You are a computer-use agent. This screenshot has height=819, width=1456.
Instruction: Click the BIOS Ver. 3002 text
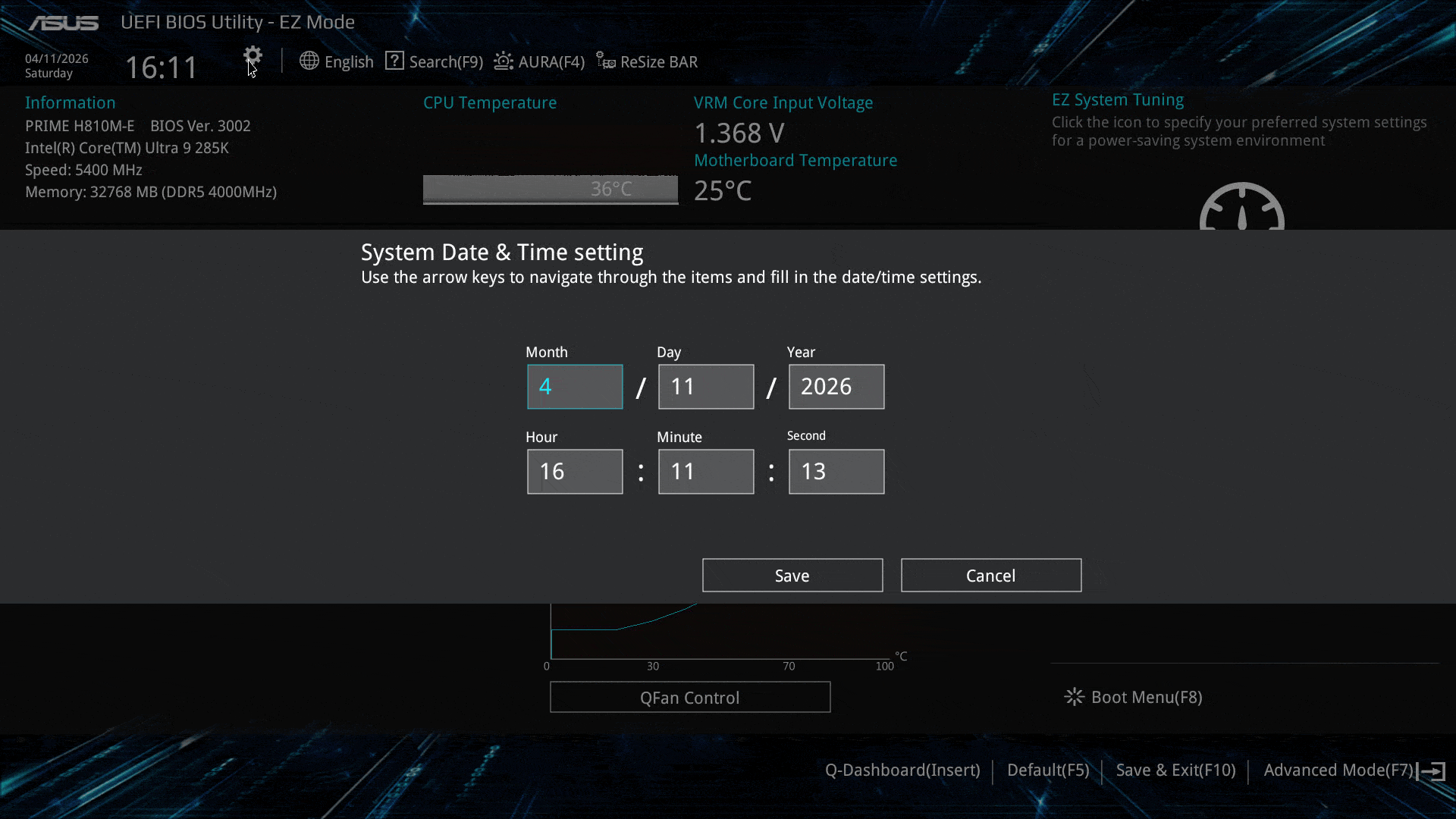(200, 126)
